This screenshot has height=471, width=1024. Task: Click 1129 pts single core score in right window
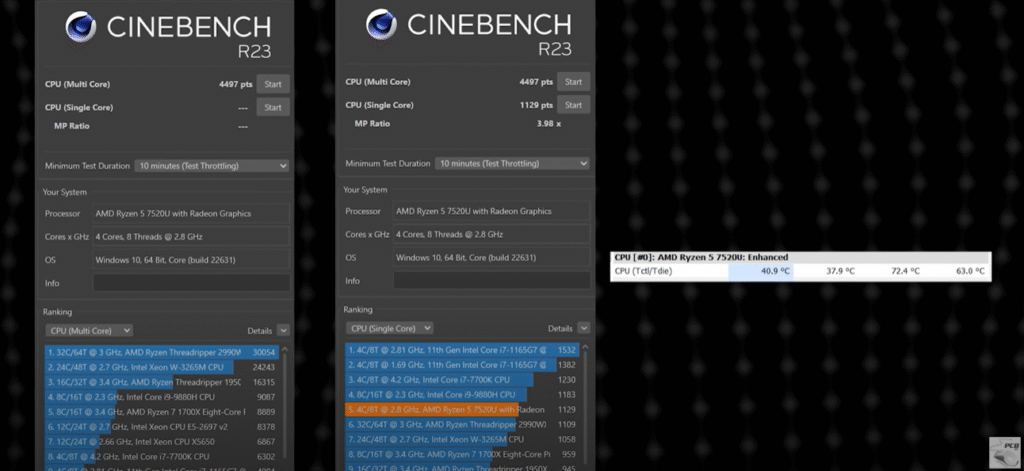pyautogui.click(x=536, y=105)
